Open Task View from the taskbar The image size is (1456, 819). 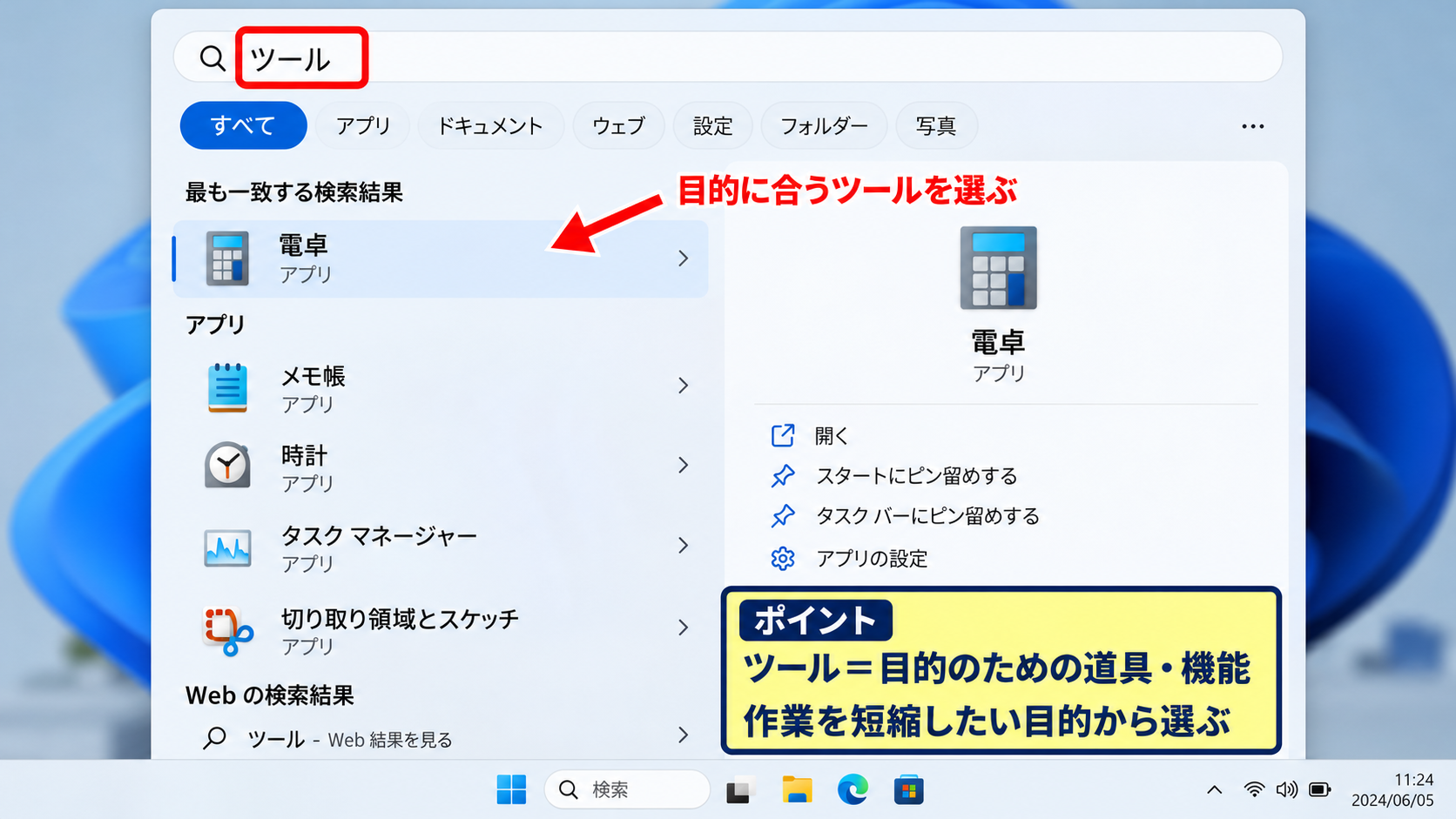coord(739,790)
